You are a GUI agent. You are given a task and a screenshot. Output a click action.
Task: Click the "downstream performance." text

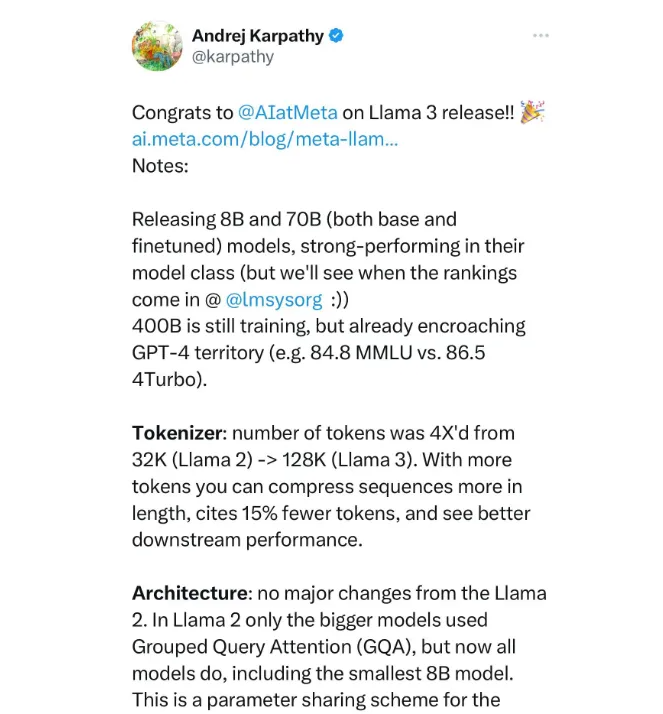247,540
